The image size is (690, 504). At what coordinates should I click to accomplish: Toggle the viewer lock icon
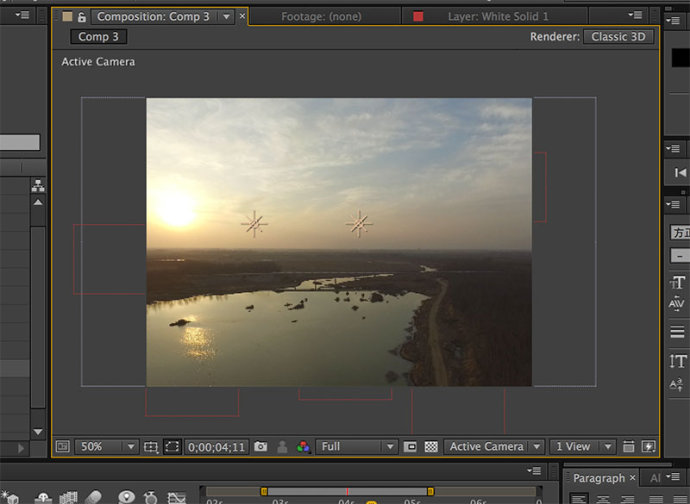(81, 17)
